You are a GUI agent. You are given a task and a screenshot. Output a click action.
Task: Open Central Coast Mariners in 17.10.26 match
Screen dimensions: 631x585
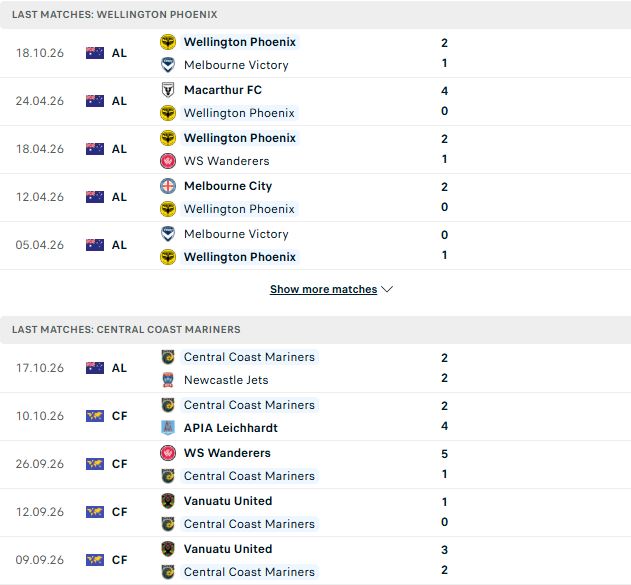tap(249, 357)
